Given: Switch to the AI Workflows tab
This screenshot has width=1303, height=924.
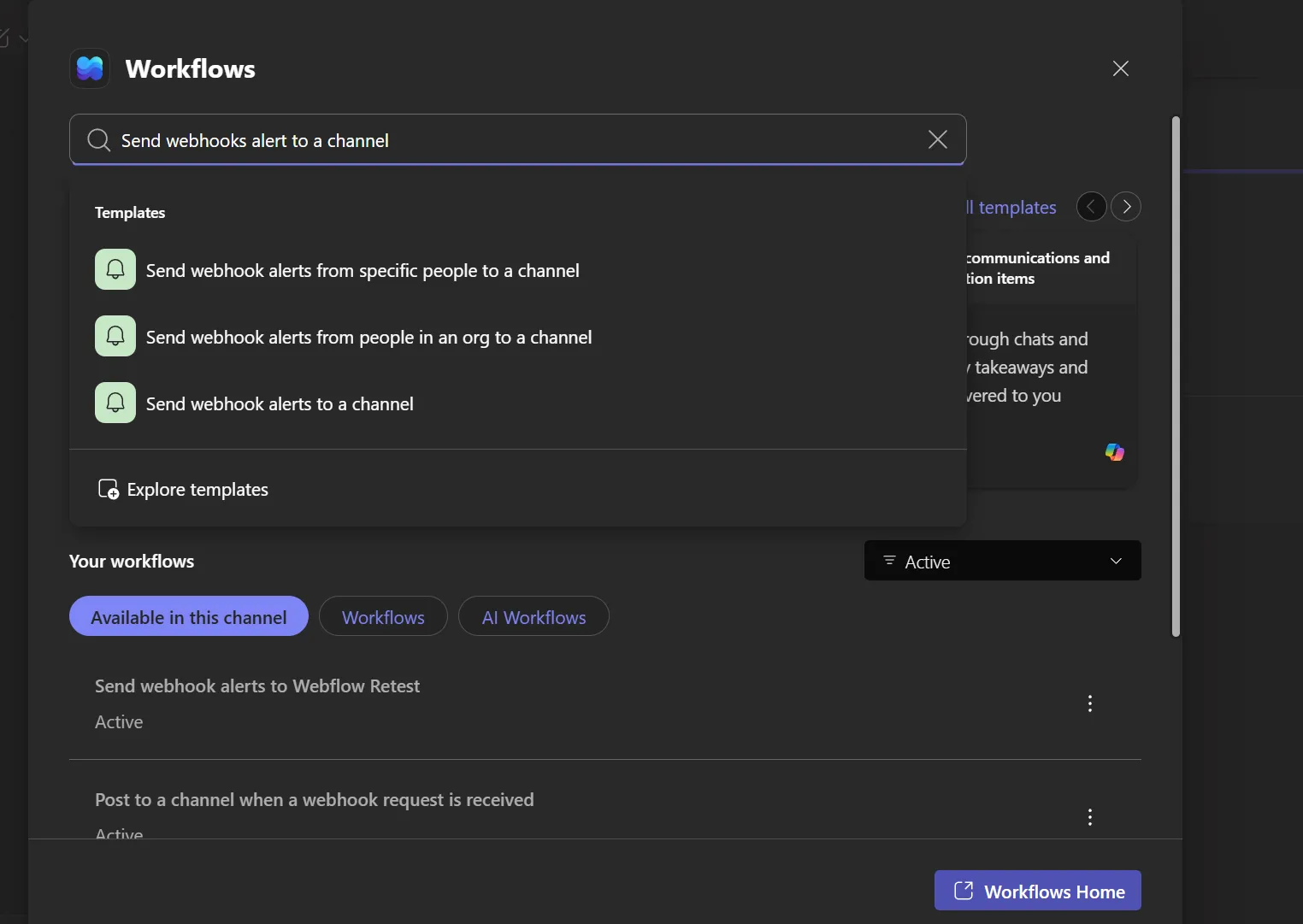Looking at the screenshot, I should click(534, 616).
